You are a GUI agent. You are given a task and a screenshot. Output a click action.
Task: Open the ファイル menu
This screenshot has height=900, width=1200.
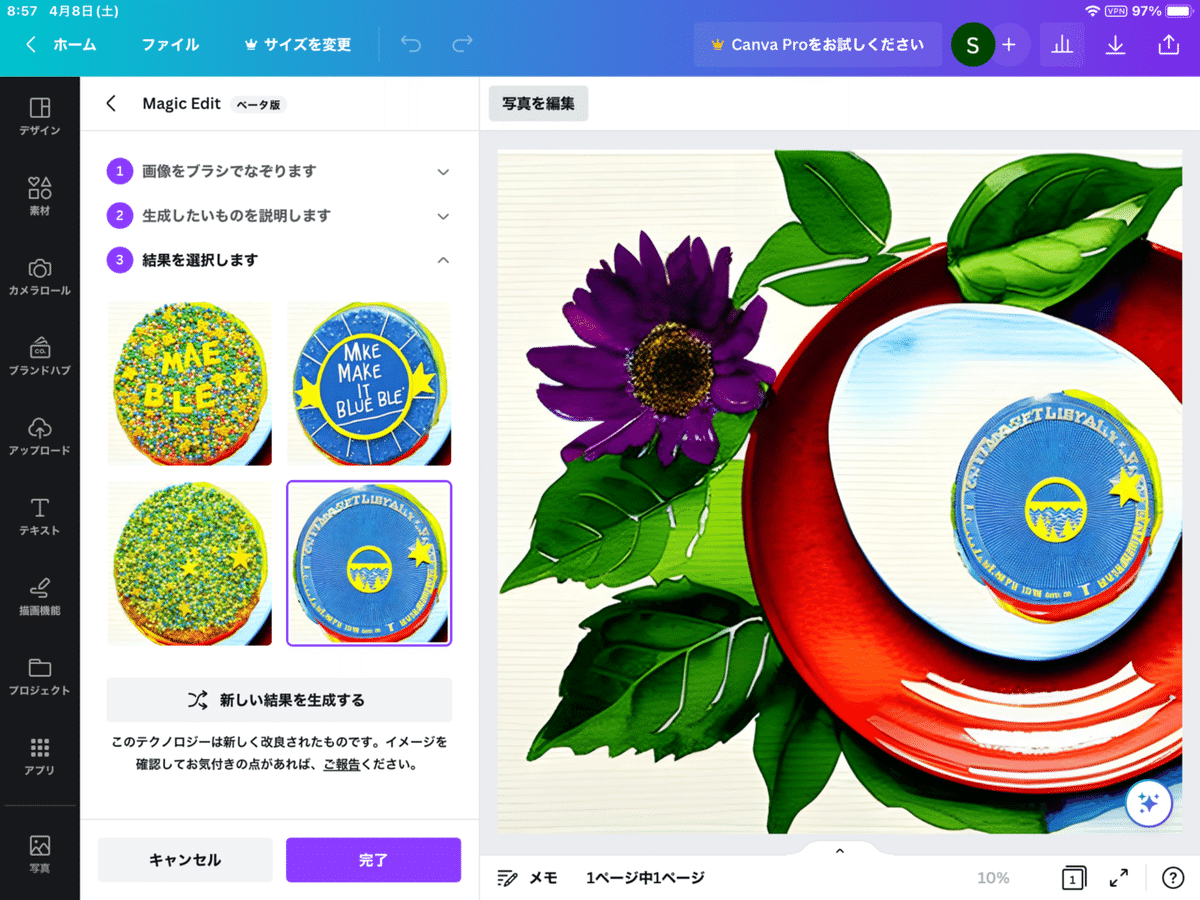[170, 45]
